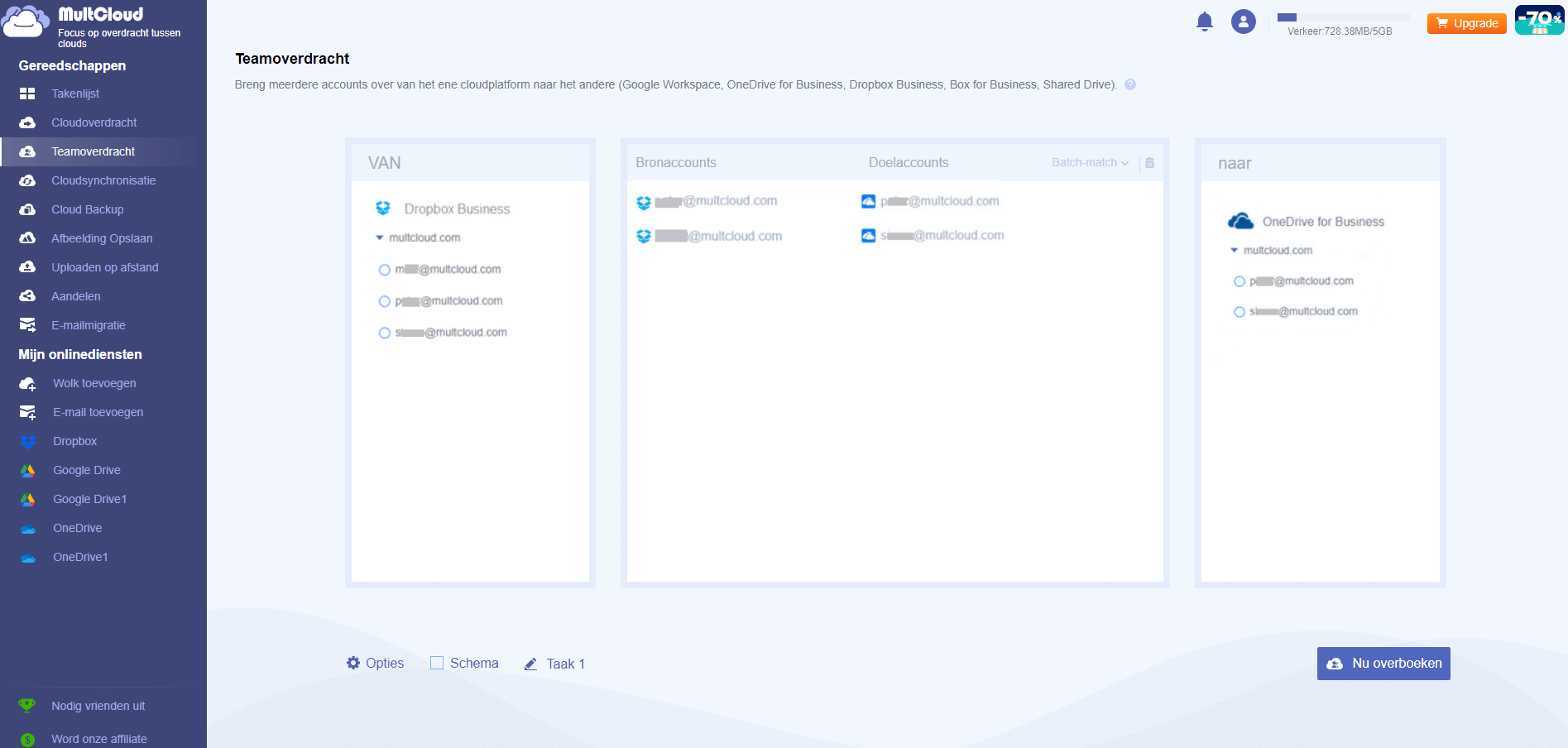Image resolution: width=1568 pixels, height=748 pixels.
Task: Click the help question mark icon
Action: [1130, 84]
